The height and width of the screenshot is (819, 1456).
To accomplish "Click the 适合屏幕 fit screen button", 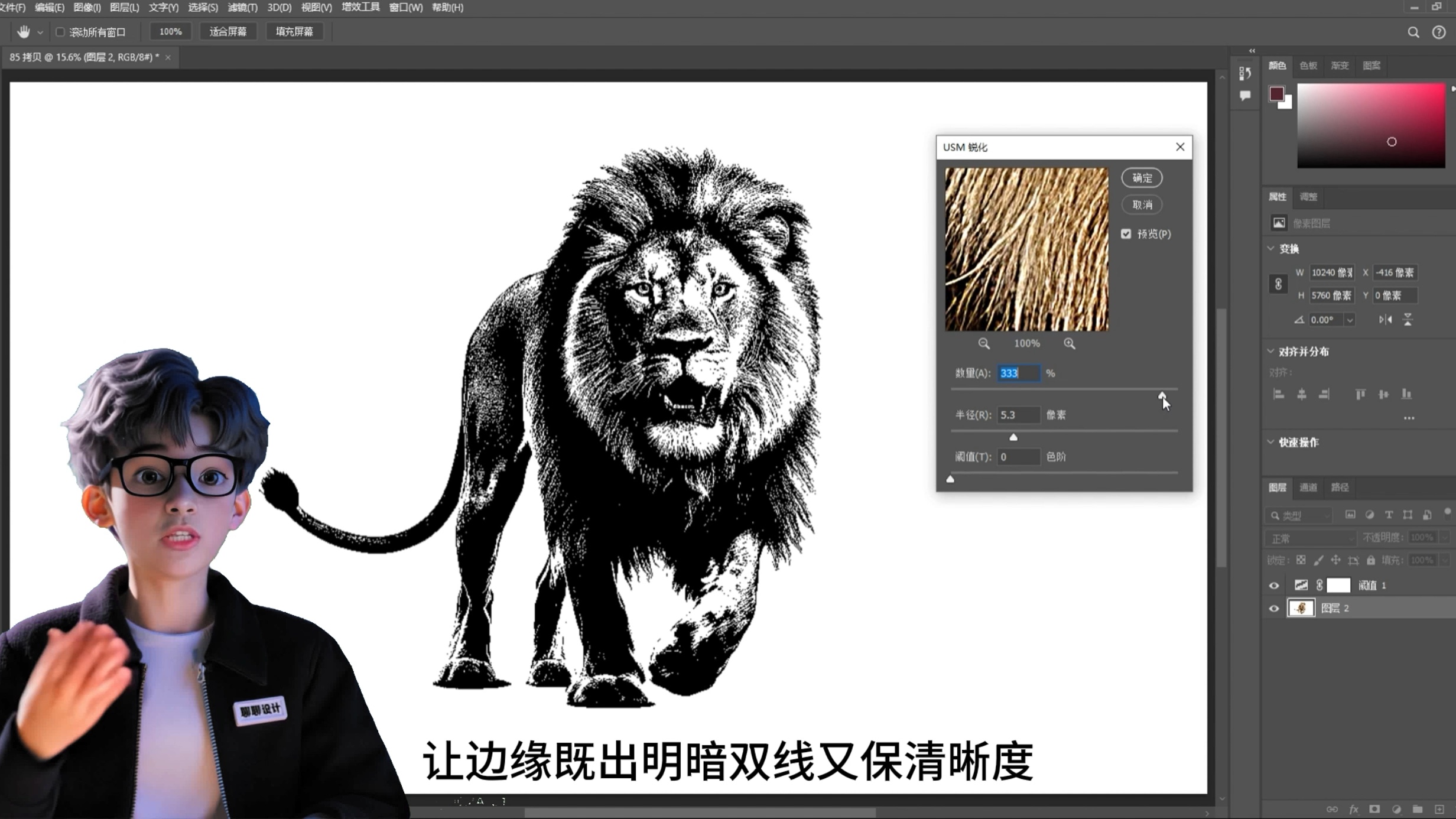I will 227,32.
